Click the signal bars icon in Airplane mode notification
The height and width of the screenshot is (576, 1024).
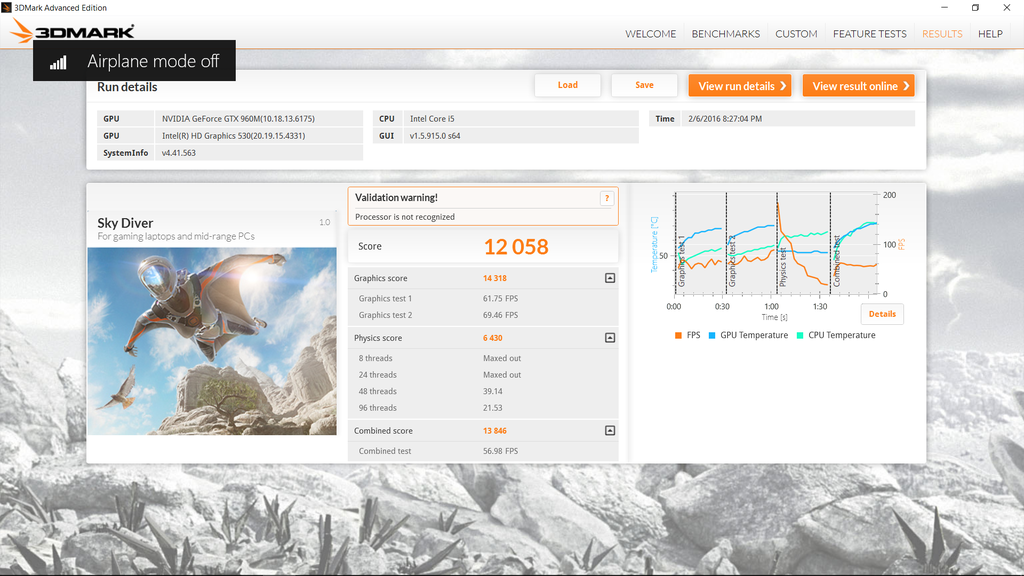pos(58,62)
